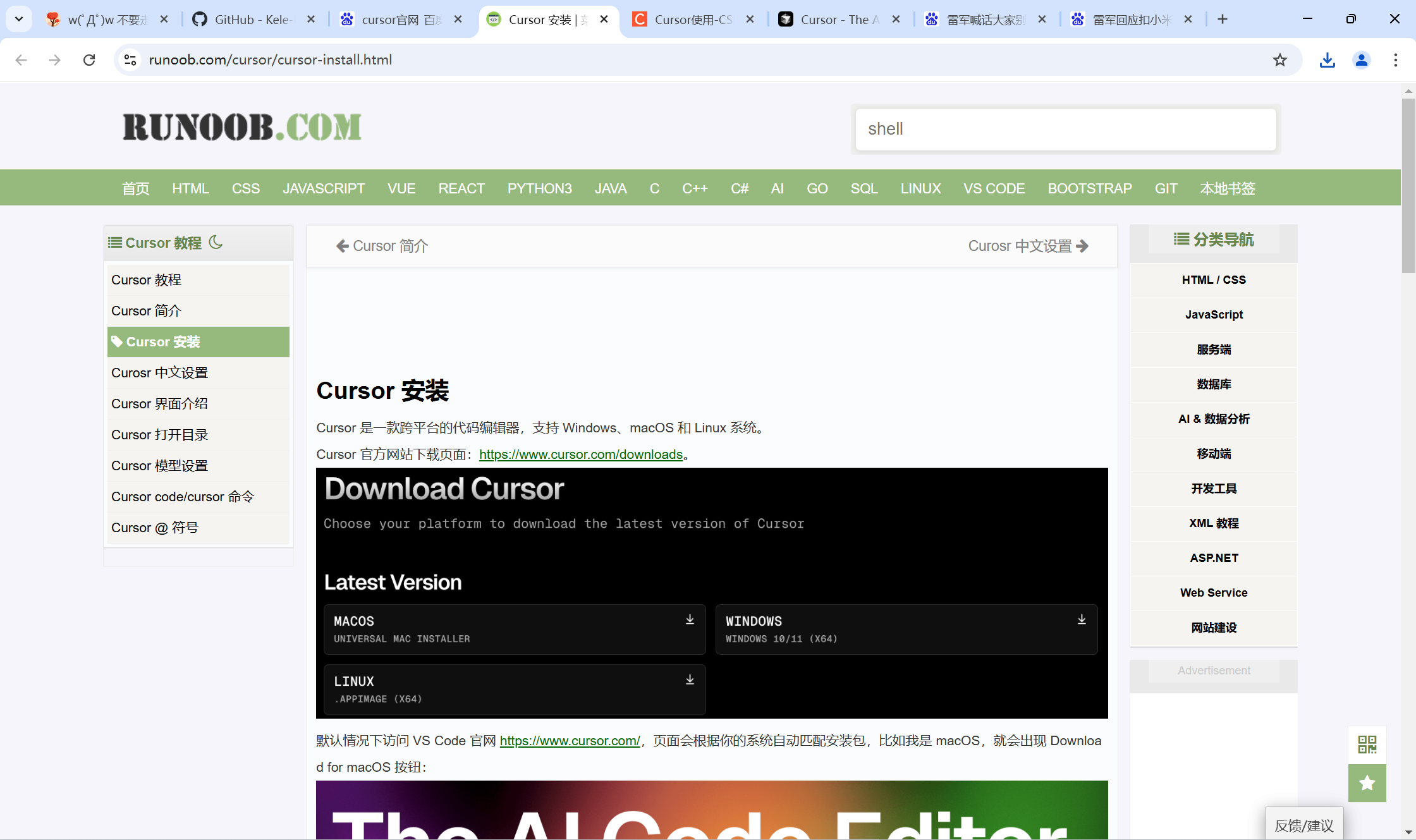Open 数据库 category
1416x840 pixels.
(x=1214, y=384)
